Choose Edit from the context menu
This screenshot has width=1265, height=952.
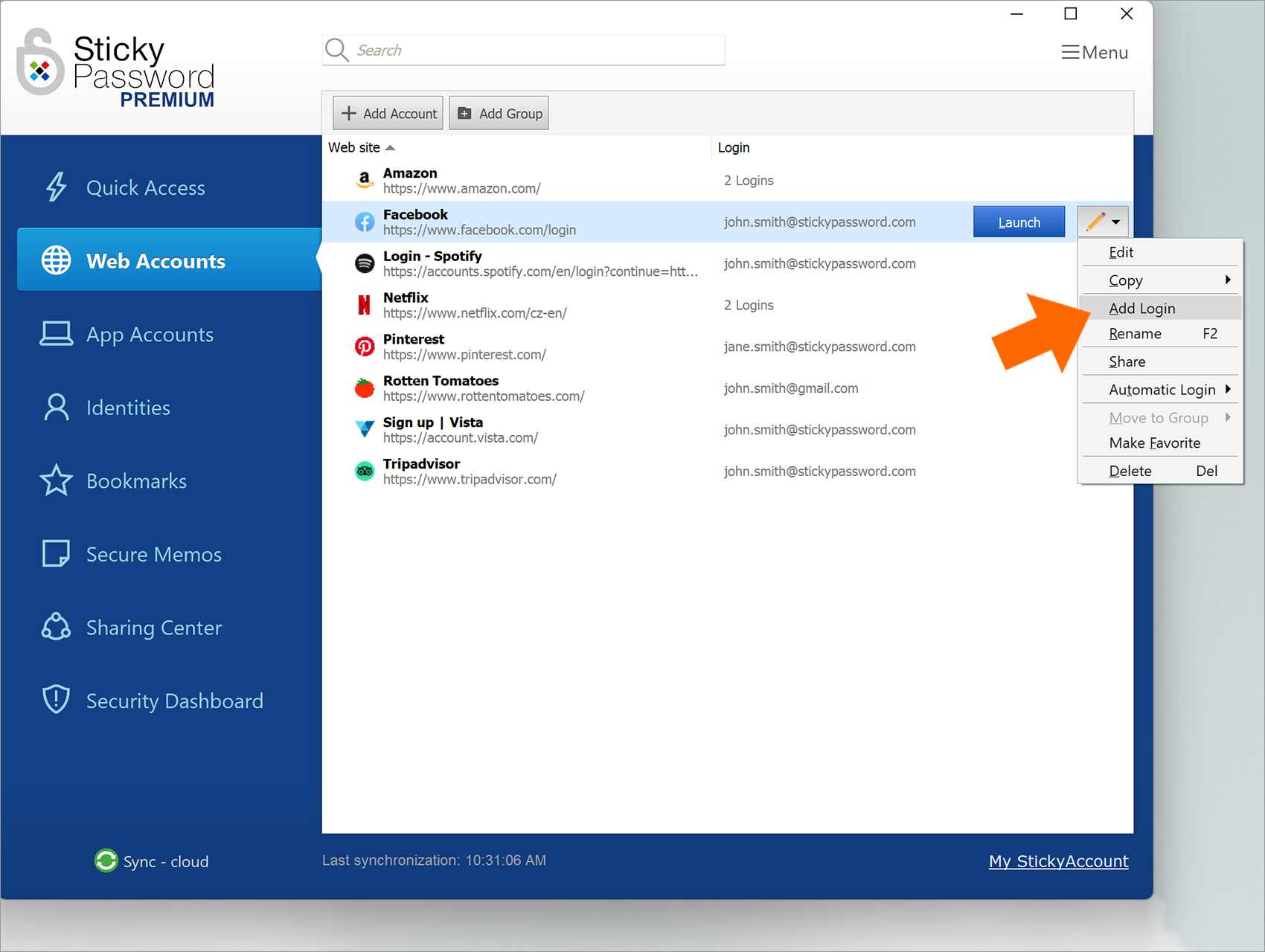click(1161, 252)
